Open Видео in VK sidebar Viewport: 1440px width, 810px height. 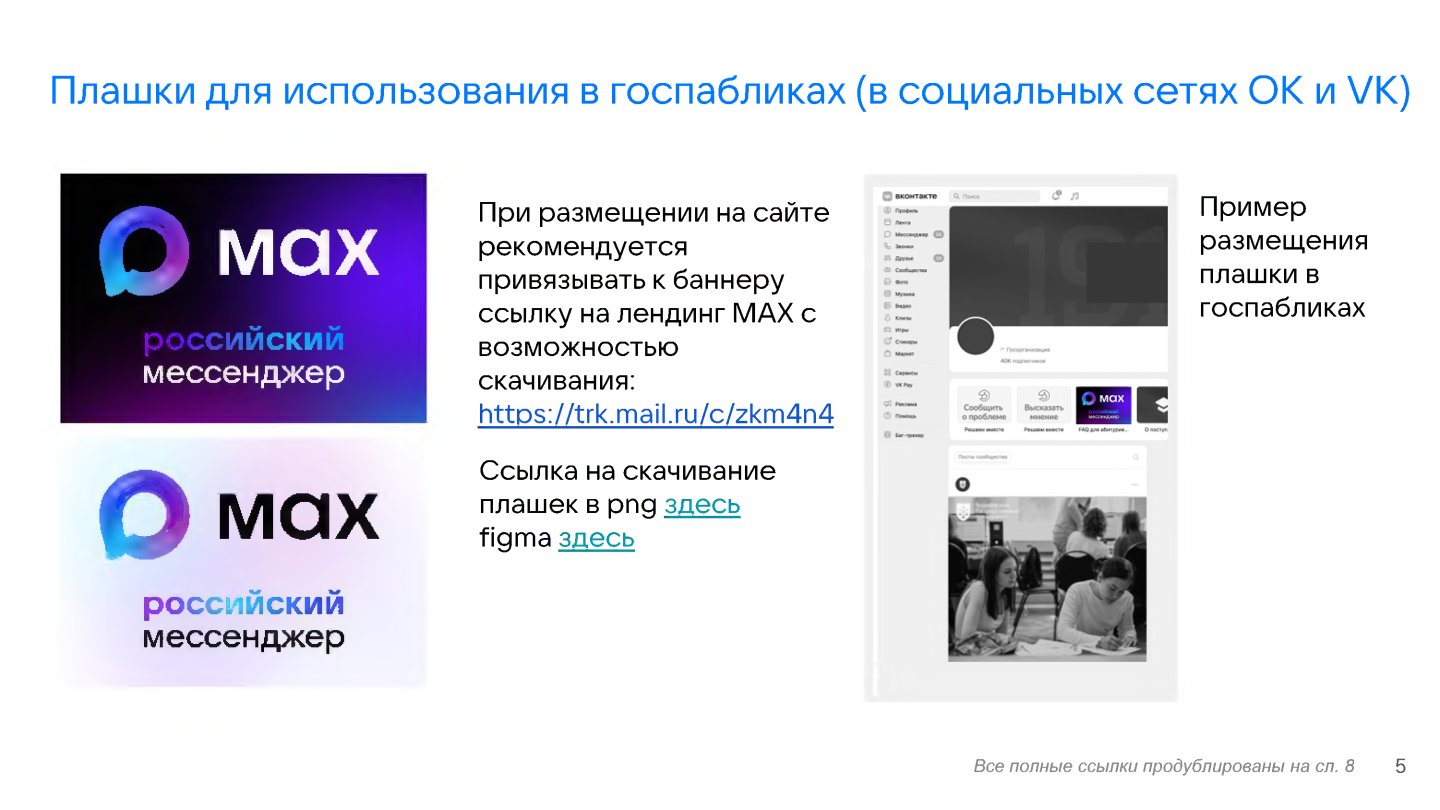coord(899,305)
